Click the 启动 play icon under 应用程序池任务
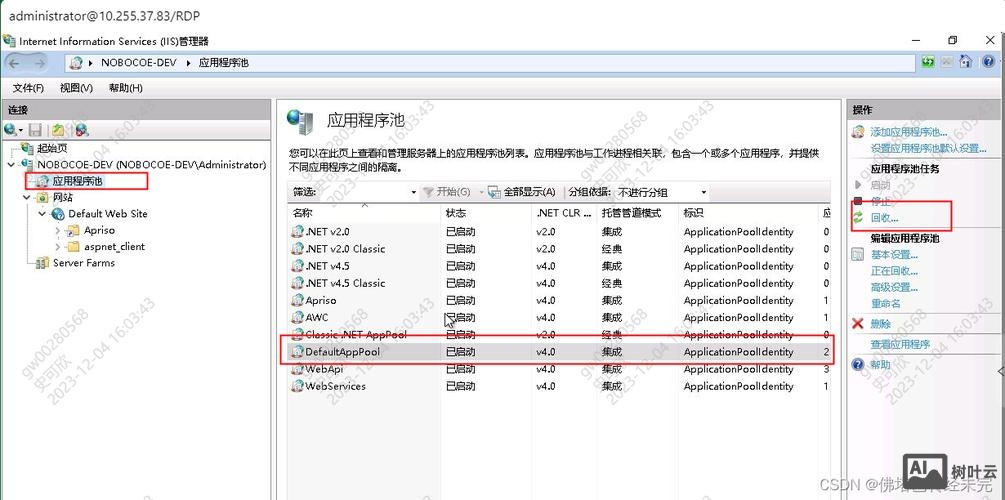The height and width of the screenshot is (500, 1005). [858, 185]
